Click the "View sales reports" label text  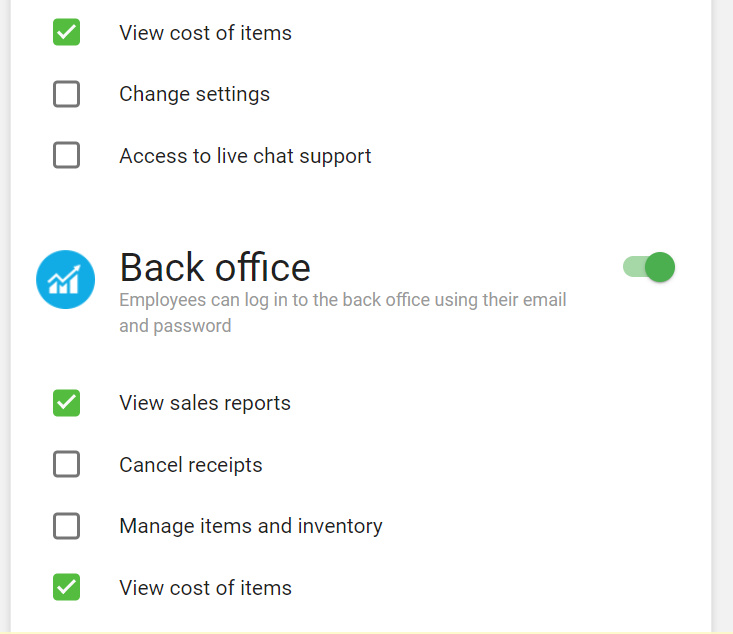click(x=205, y=403)
